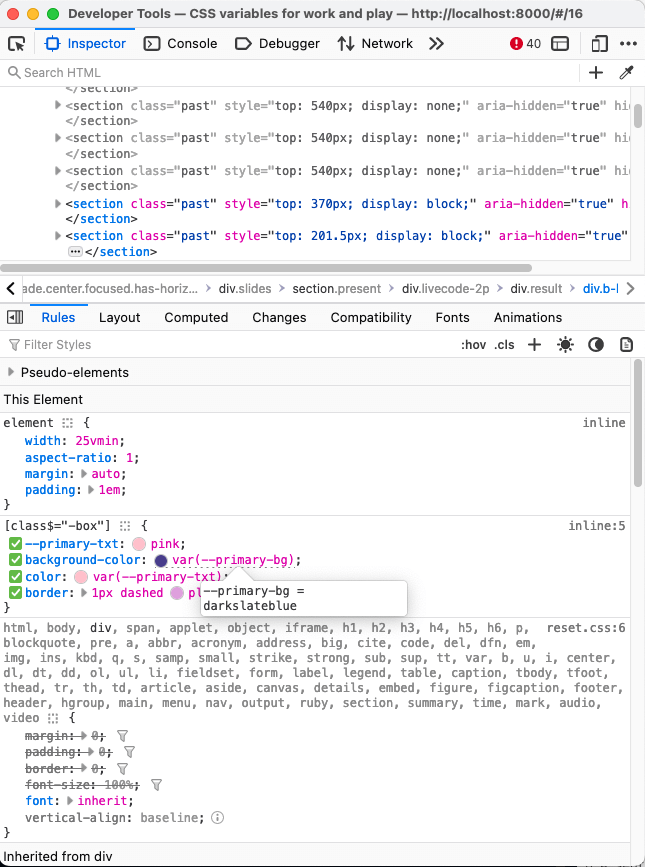The height and width of the screenshot is (867, 645).
Task: Filter rules containing overridden margin property
Action: coord(123,736)
